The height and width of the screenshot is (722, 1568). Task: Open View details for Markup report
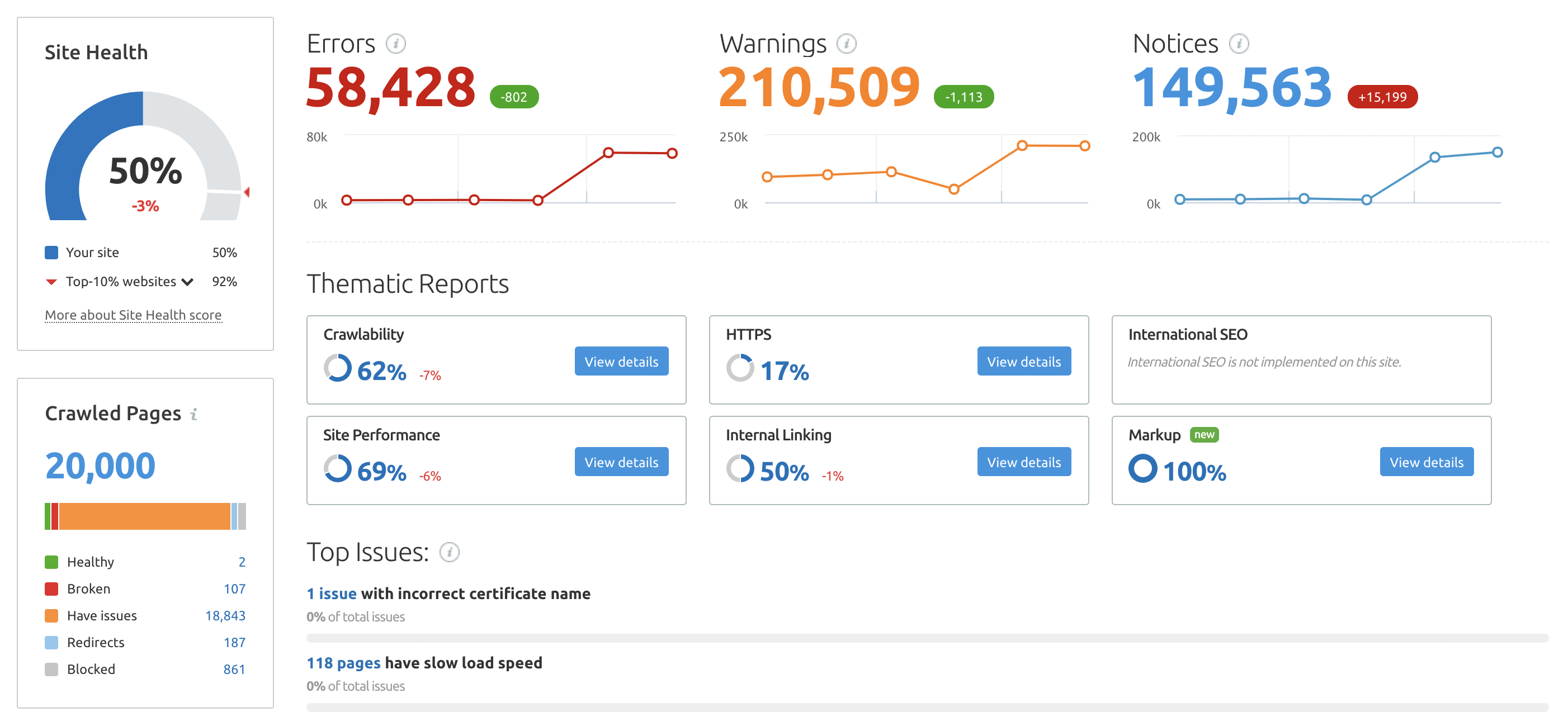(1425, 462)
